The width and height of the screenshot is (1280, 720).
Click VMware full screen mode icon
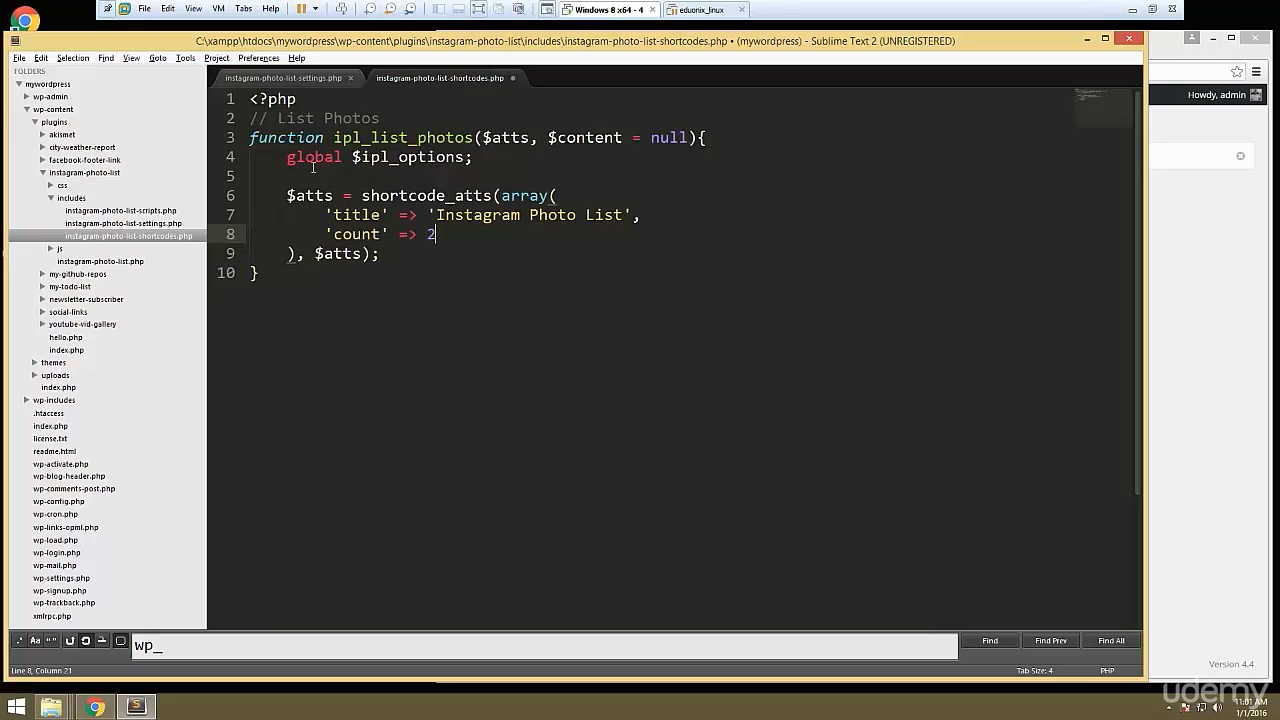(x=478, y=9)
